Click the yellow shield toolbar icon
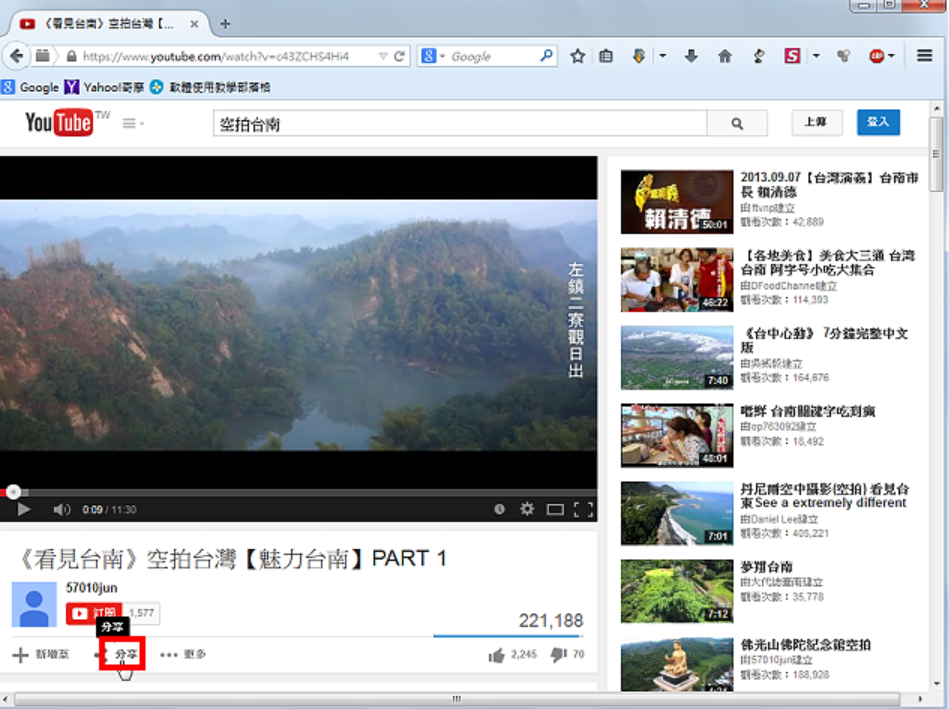 [639, 56]
